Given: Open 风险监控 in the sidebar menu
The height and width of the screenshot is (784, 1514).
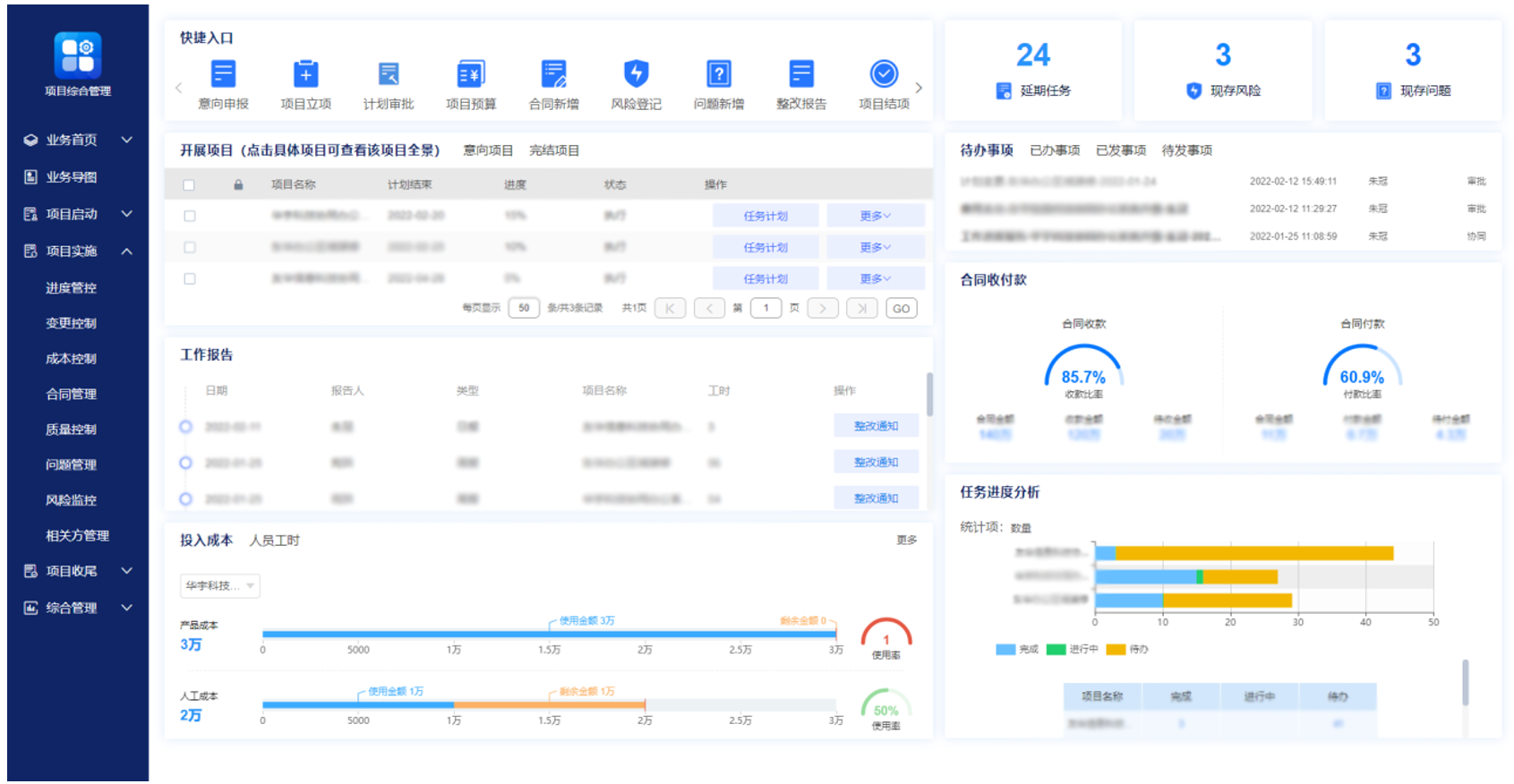Looking at the screenshot, I should [71, 500].
